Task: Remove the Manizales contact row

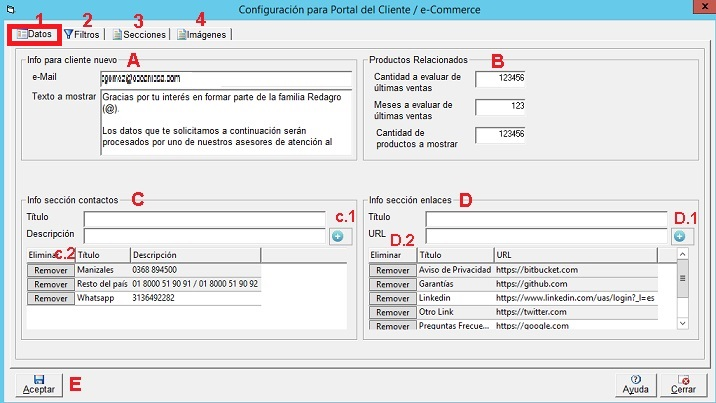Action: [x=50, y=270]
